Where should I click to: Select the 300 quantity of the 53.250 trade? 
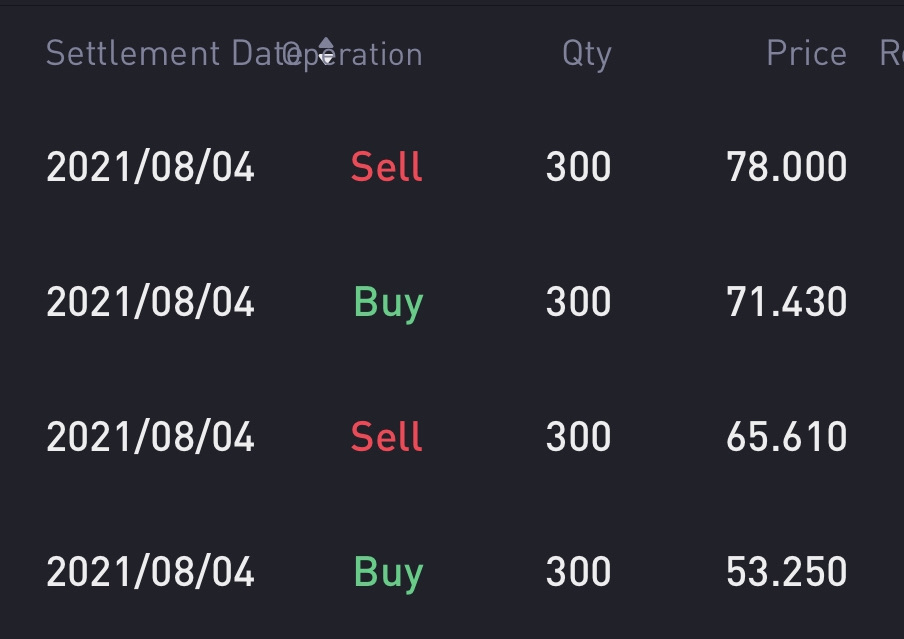point(578,572)
